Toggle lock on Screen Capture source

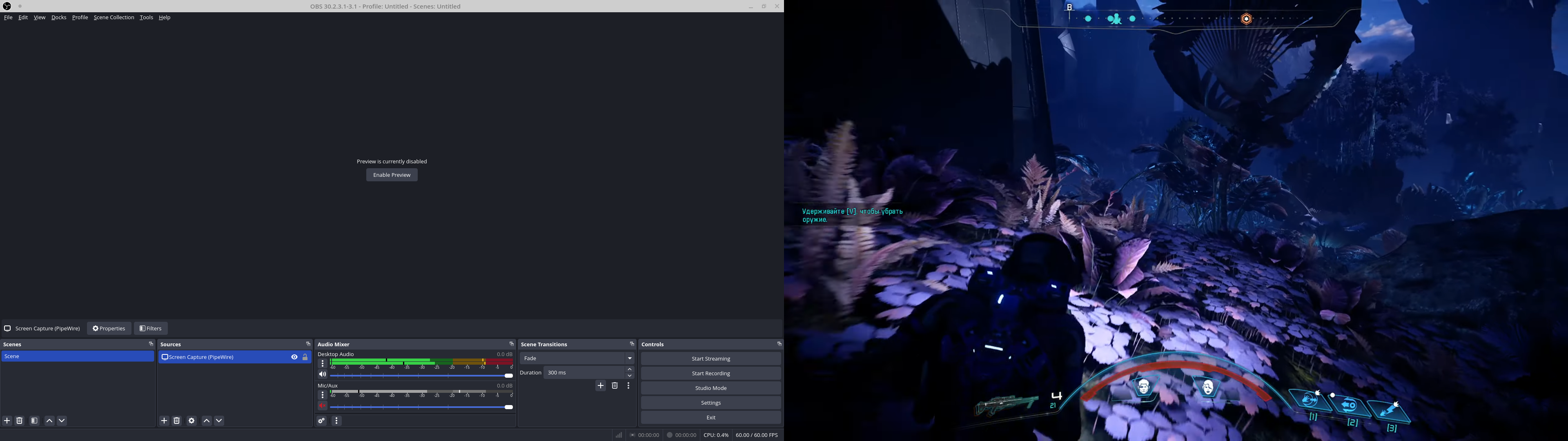305,357
